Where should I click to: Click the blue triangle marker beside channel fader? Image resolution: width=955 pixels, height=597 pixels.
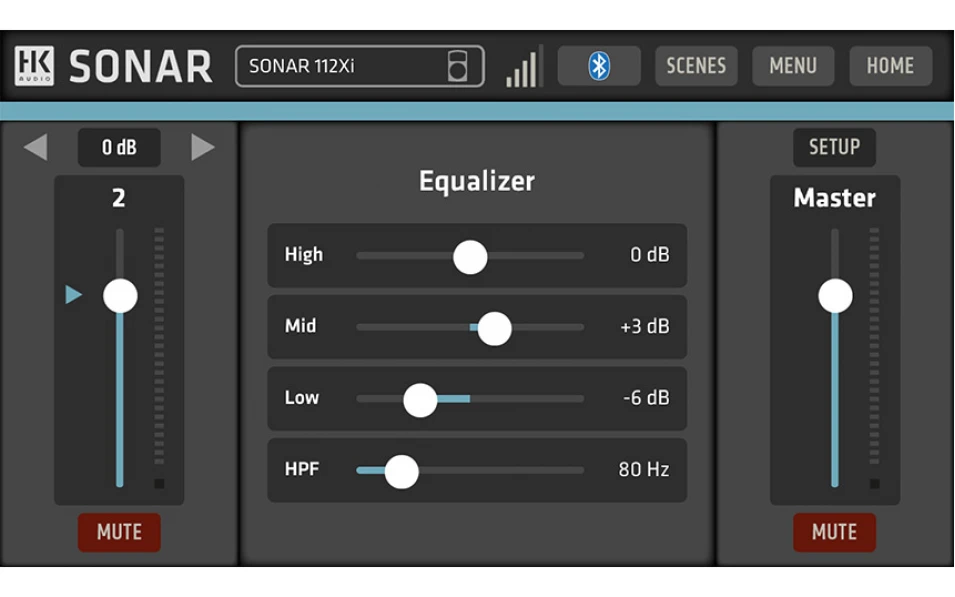point(73,295)
